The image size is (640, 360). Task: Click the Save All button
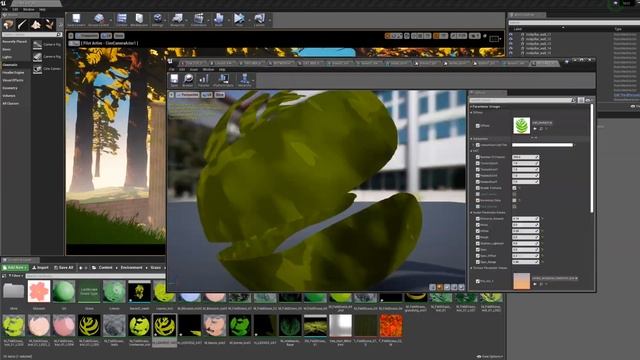click(64, 268)
